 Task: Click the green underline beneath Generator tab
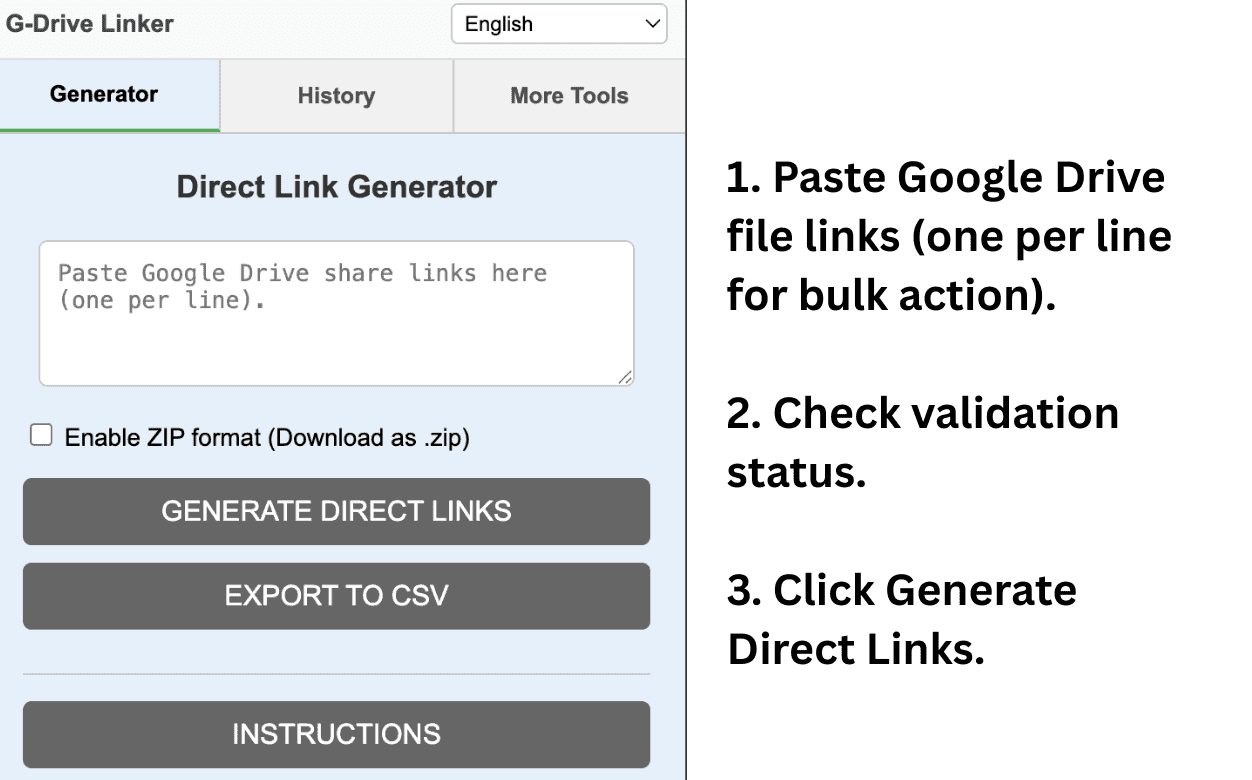point(110,130)
